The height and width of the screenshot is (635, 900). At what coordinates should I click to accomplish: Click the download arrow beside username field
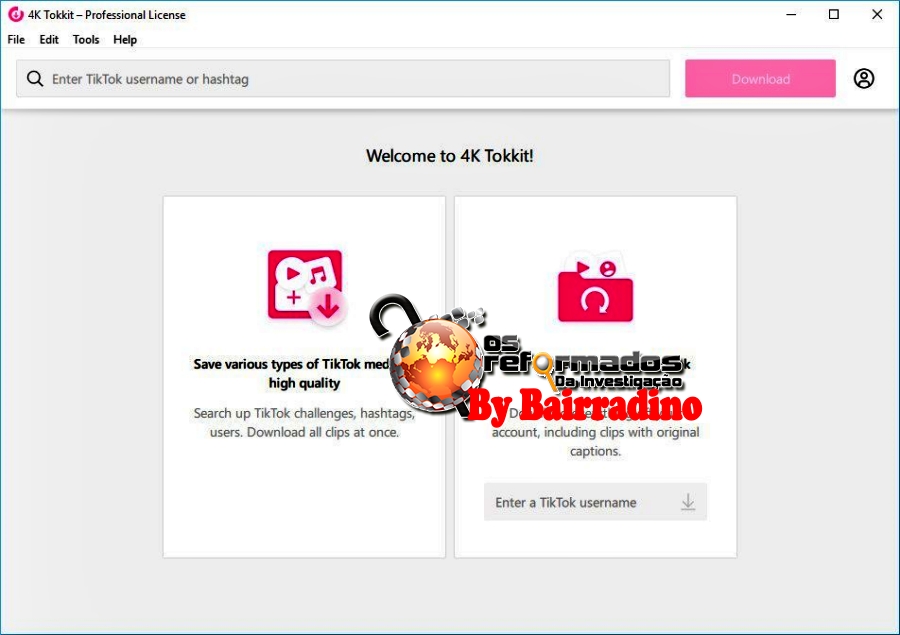coord(688,502)
